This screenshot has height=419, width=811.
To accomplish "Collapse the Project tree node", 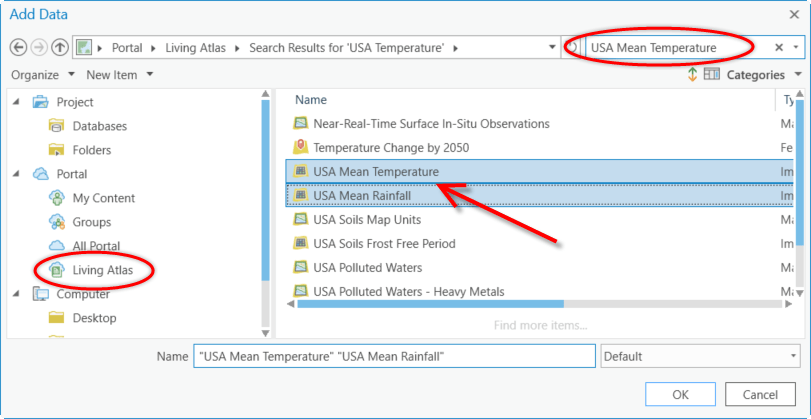I will 17,102.
